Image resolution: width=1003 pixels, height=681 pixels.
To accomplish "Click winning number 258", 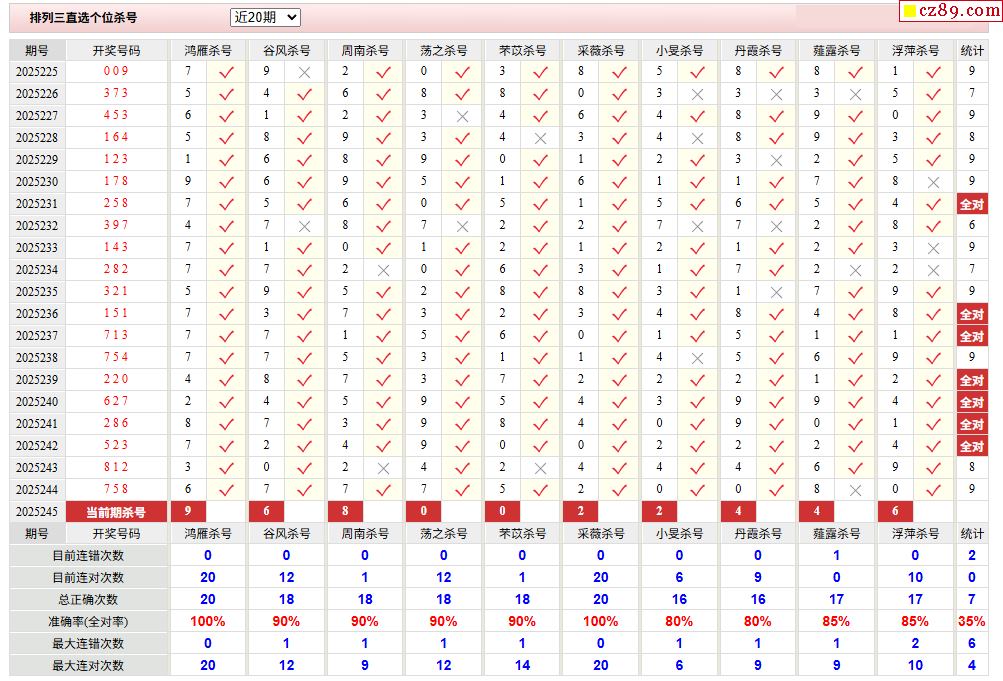I will [116, 203].
